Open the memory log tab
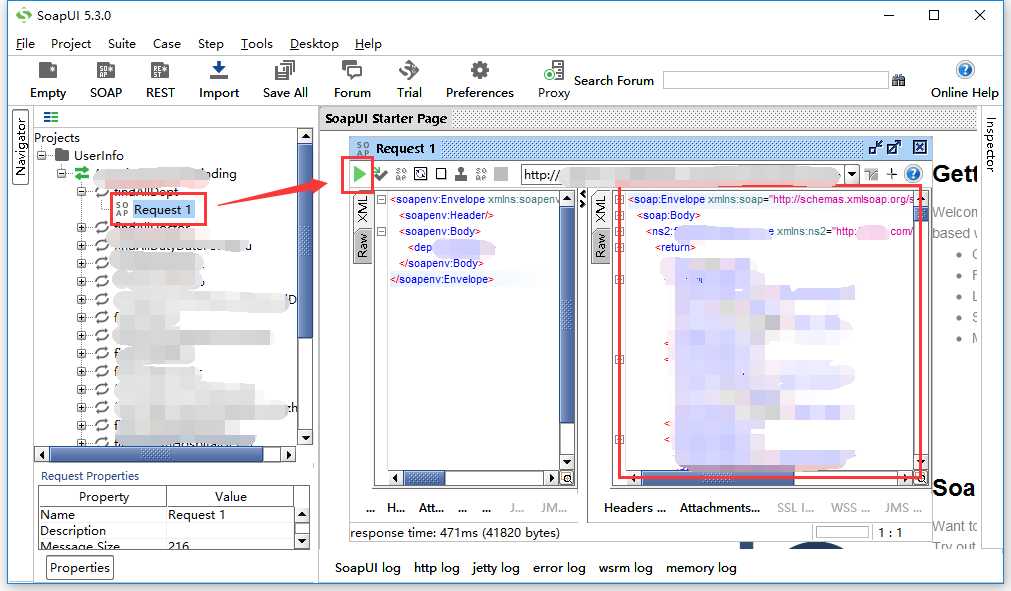This screenshot has width=1011, height=591. coord(701,568)
